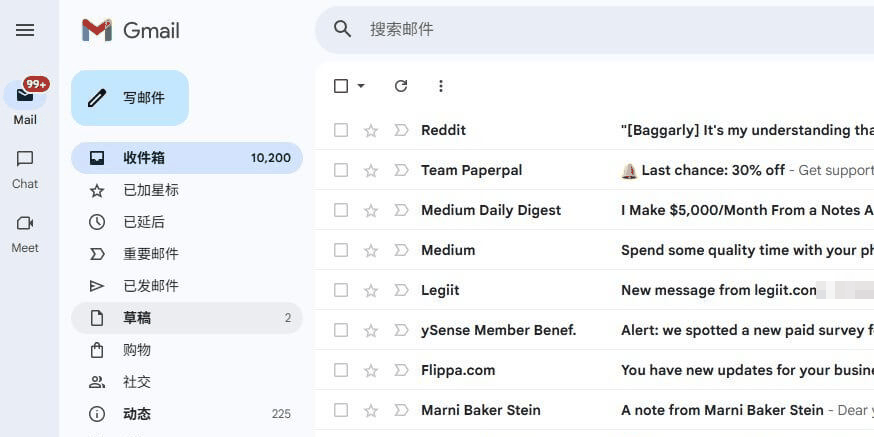Tick the select-all checkbox in the toolbar
The width and height of the screenshot is (874, 437).
click(341, 86)
